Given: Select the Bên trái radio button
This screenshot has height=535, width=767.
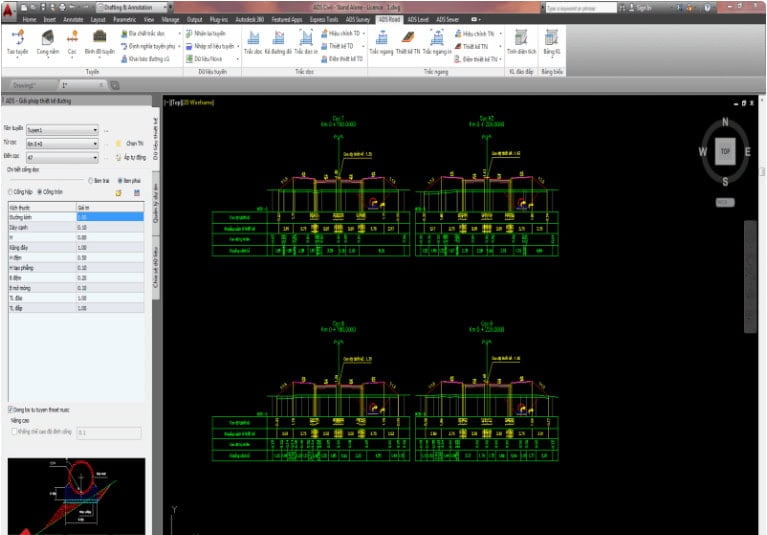Looking at the screenshot, I should pos(91,181).
